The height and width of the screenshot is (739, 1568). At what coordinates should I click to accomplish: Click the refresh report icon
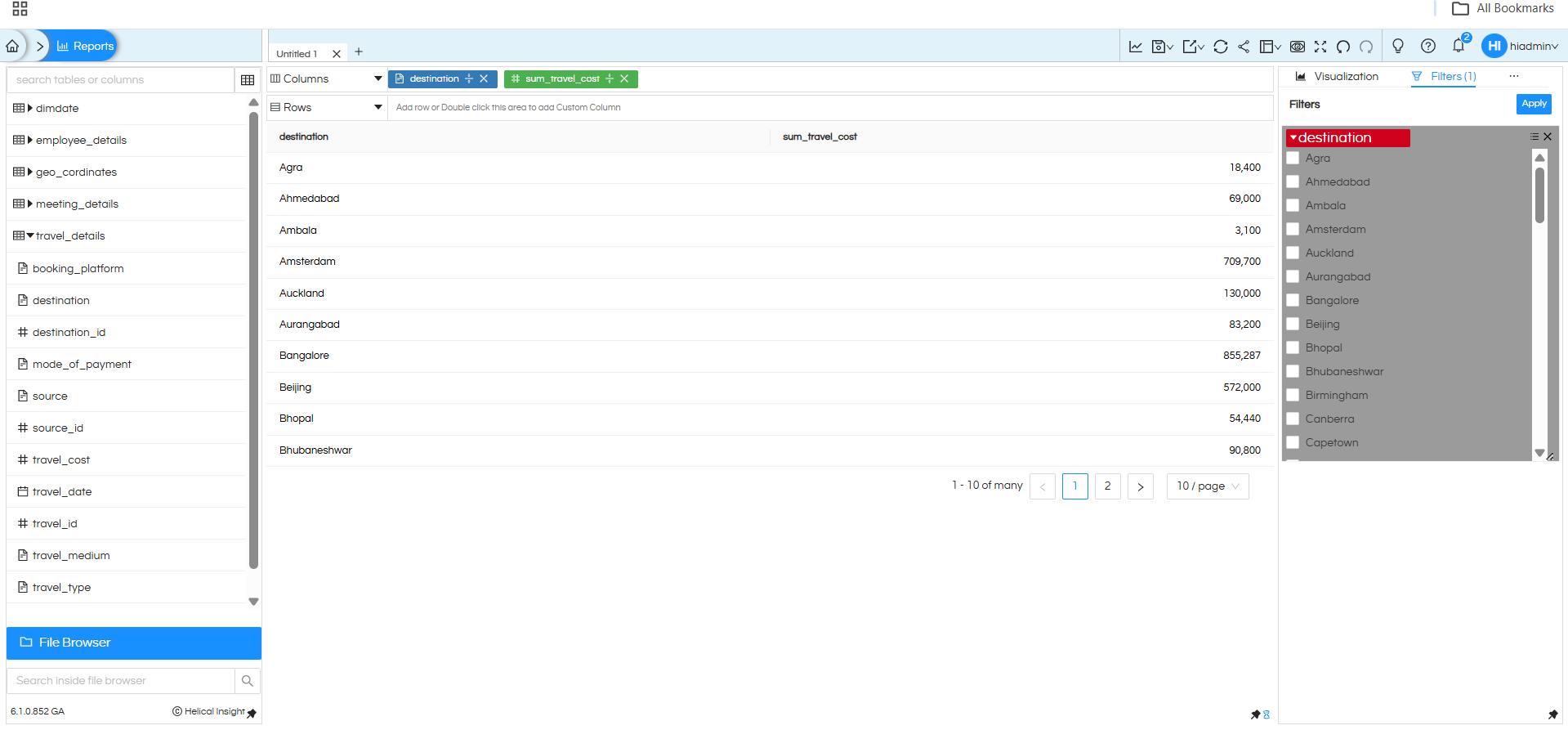click(x=1220, y=47)
